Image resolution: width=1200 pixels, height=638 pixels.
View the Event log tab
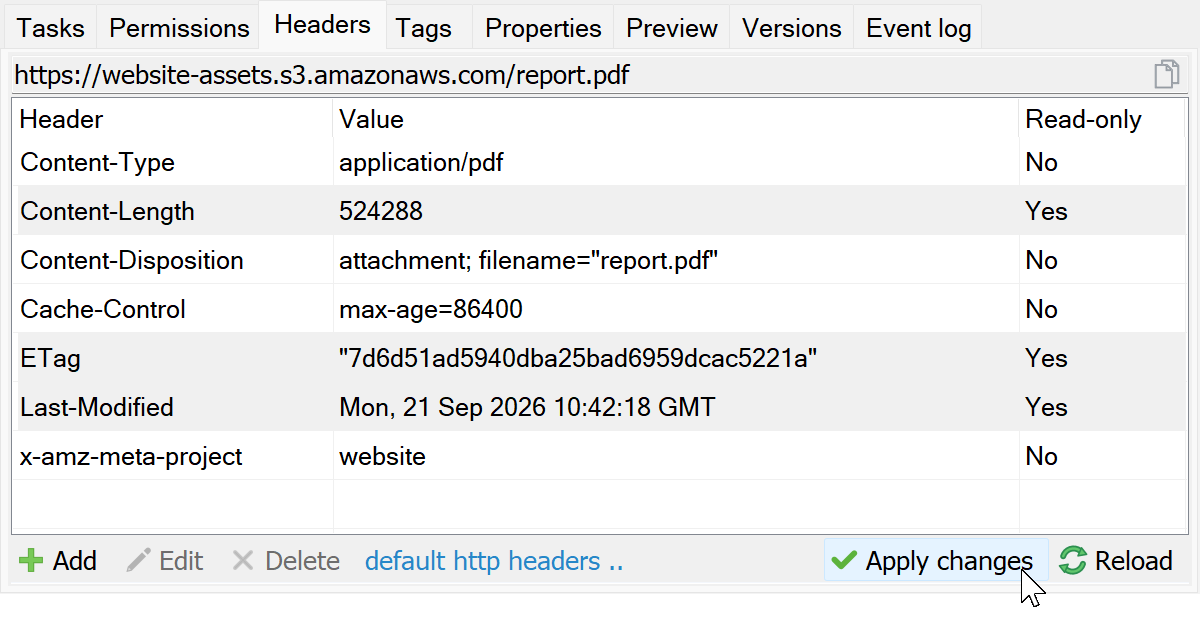click(919, 29)
